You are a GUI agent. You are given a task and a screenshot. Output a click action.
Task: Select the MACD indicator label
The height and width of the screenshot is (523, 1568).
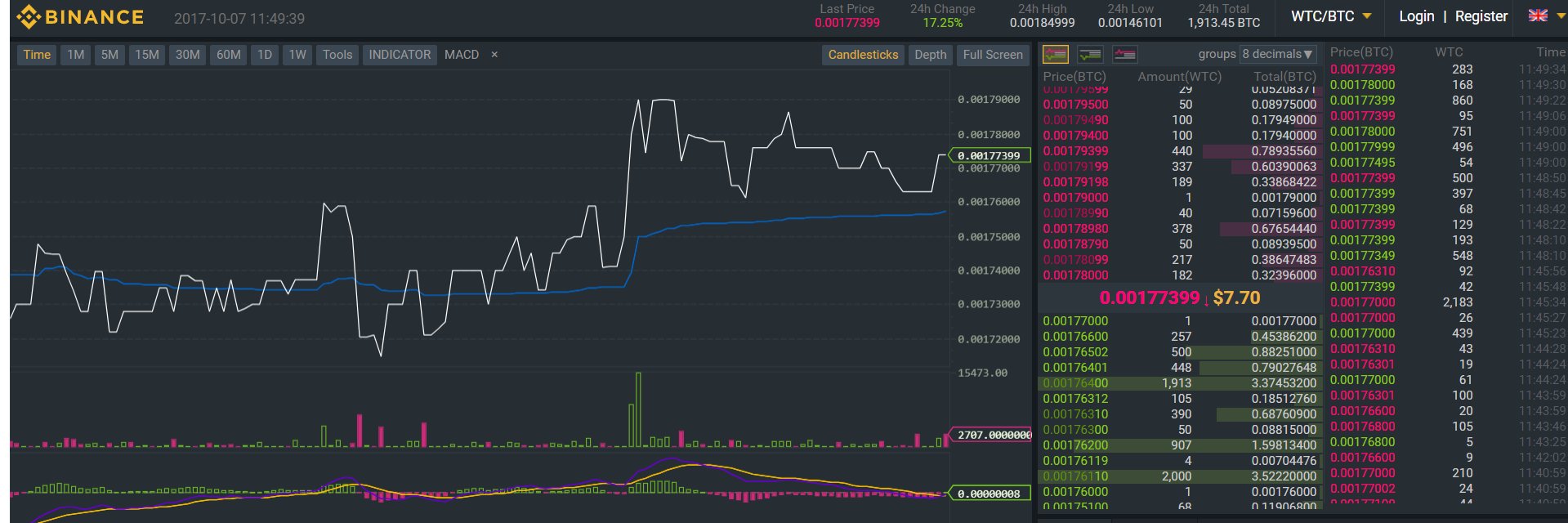pos(462,55)
